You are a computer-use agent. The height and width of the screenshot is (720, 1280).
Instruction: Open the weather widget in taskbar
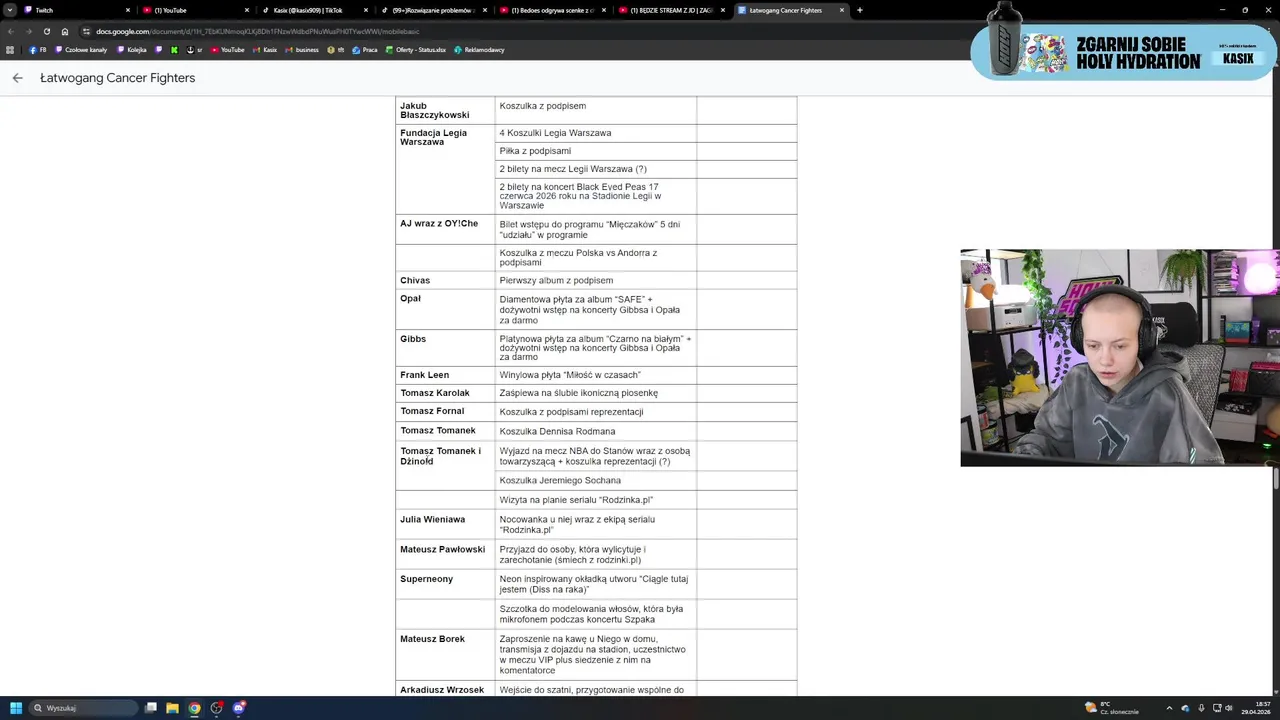[1112, 708]
